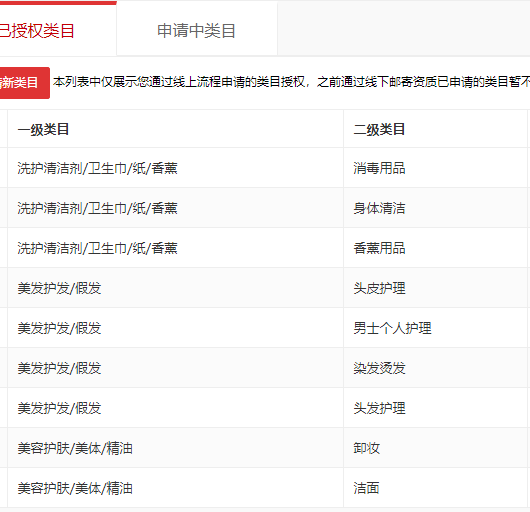Click the 卸妆 cell

click(367, 448)
